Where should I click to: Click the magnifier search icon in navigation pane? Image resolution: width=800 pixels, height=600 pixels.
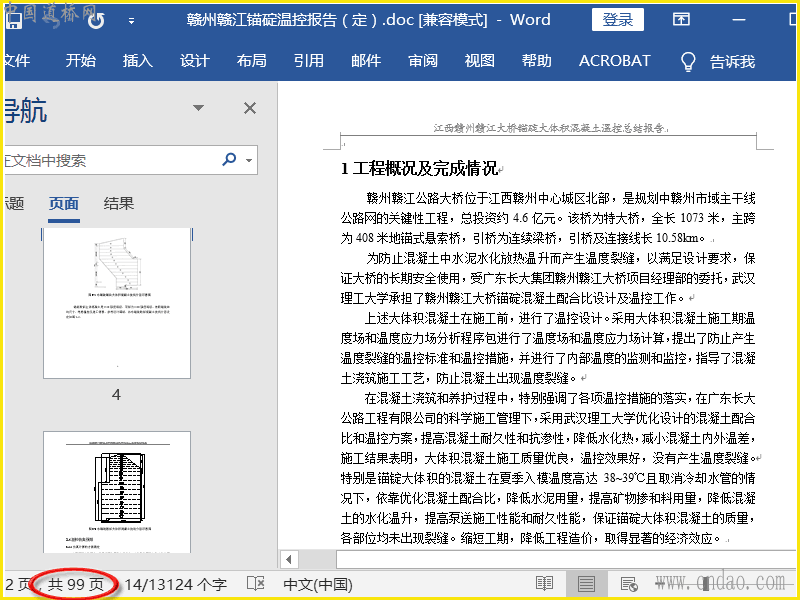[229, 160]
